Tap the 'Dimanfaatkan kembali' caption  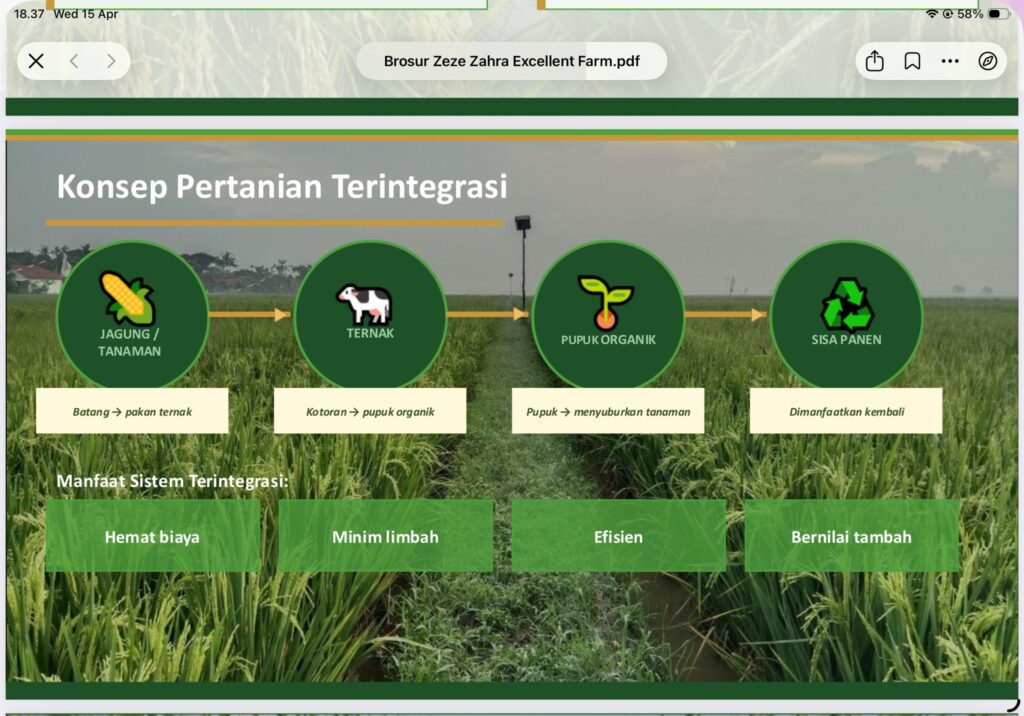846,411
